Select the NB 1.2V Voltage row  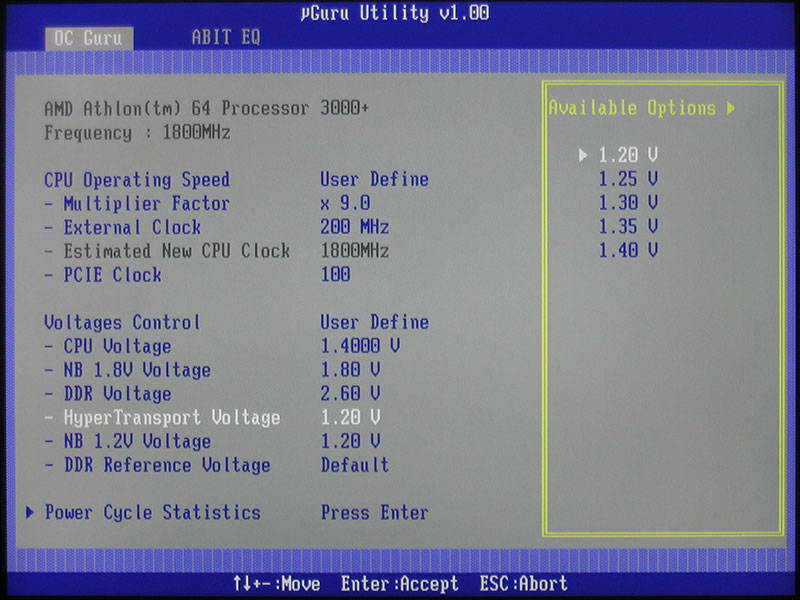[x=127, y=441]
